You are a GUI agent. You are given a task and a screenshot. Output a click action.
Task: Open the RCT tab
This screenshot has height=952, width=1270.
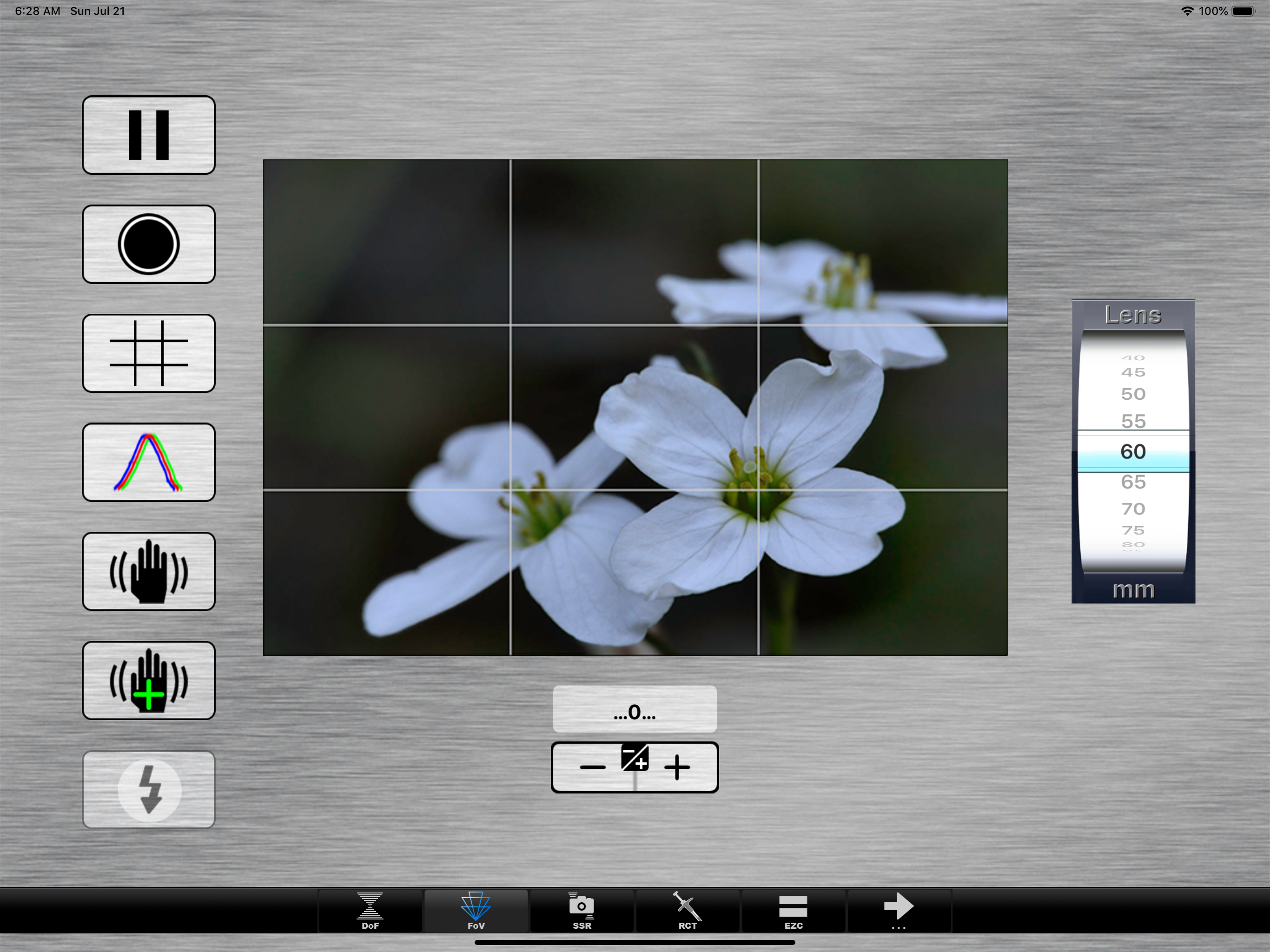tap(687, 911)
